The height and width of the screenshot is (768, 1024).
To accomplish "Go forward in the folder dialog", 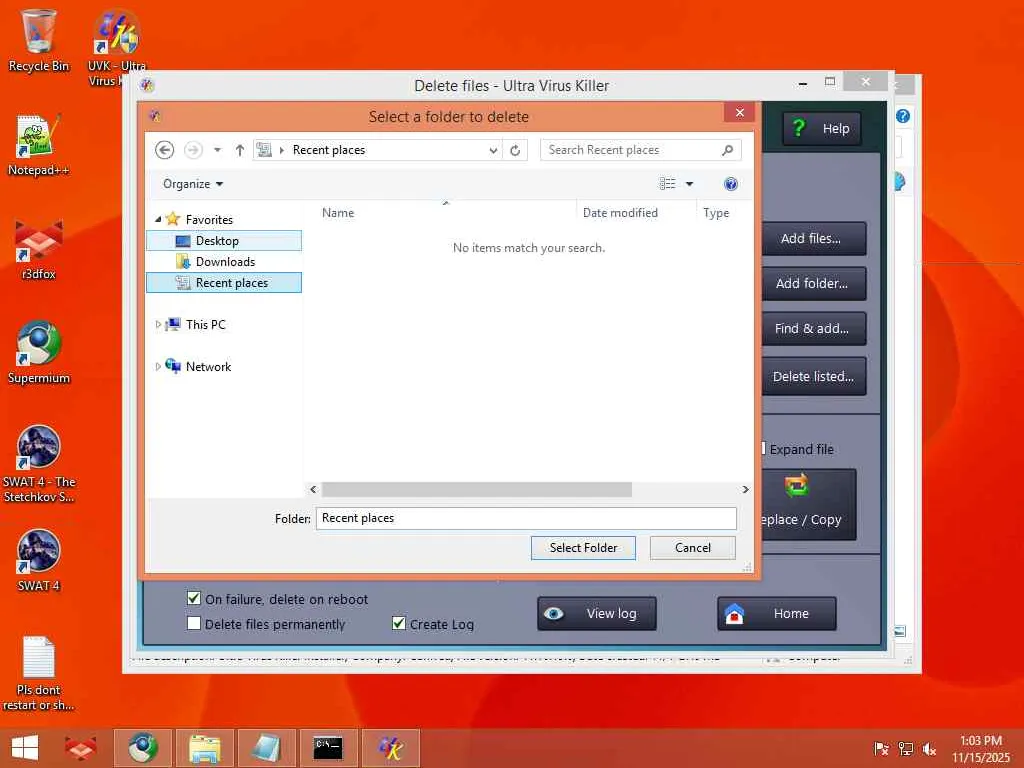I will pos(193,150).
